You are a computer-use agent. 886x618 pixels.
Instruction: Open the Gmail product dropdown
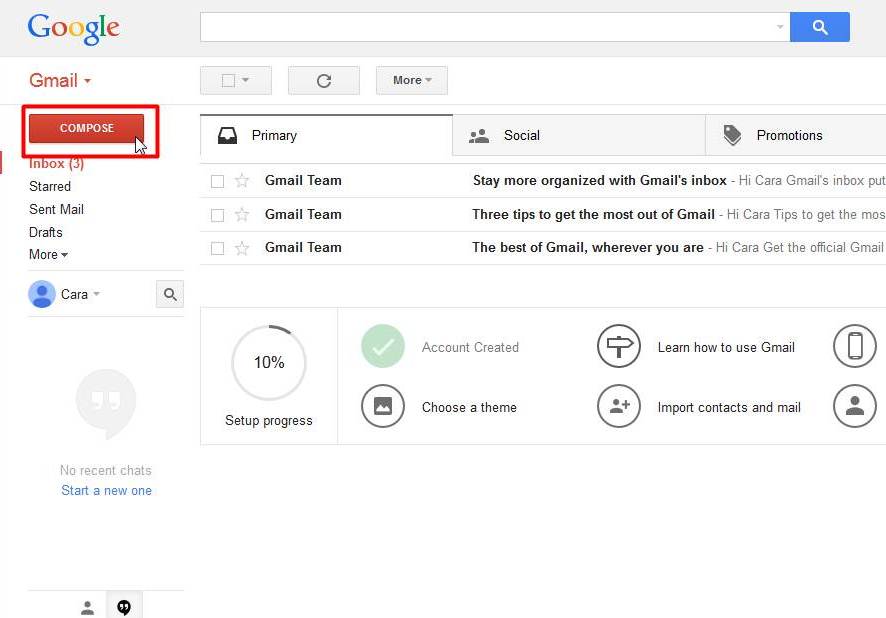60,81
